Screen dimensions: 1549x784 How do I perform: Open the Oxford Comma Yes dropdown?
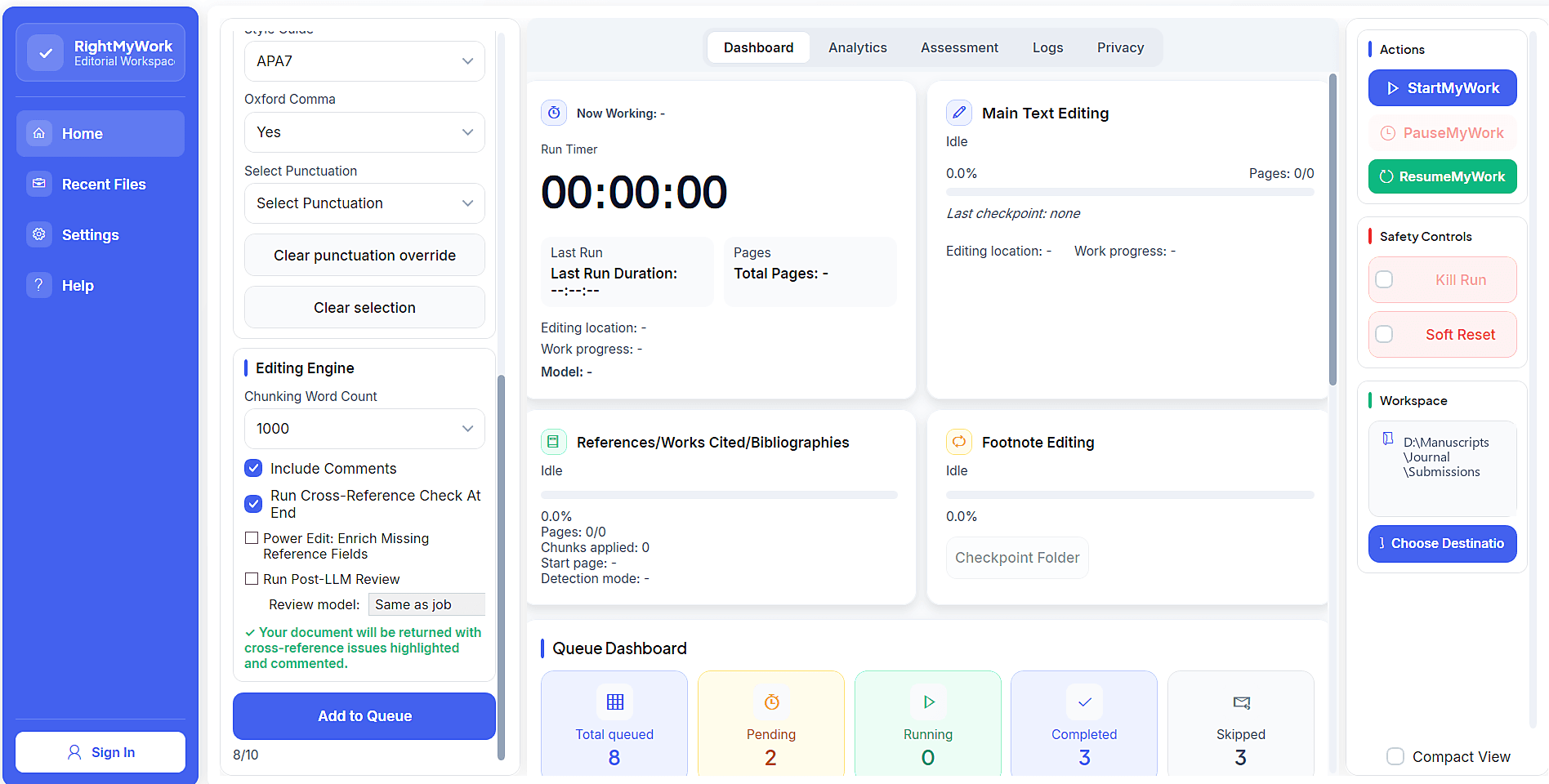pyautogui.click(x=364, y=132)
